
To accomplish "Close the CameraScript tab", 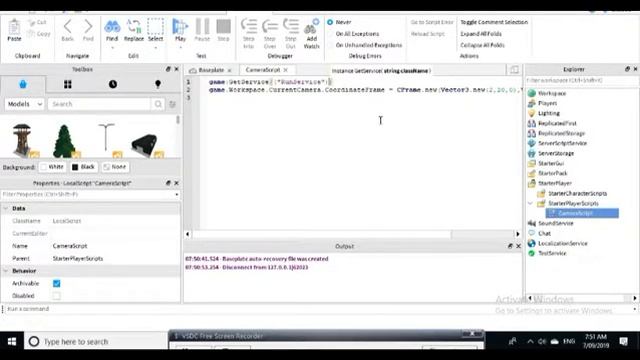I will (286, 70).
